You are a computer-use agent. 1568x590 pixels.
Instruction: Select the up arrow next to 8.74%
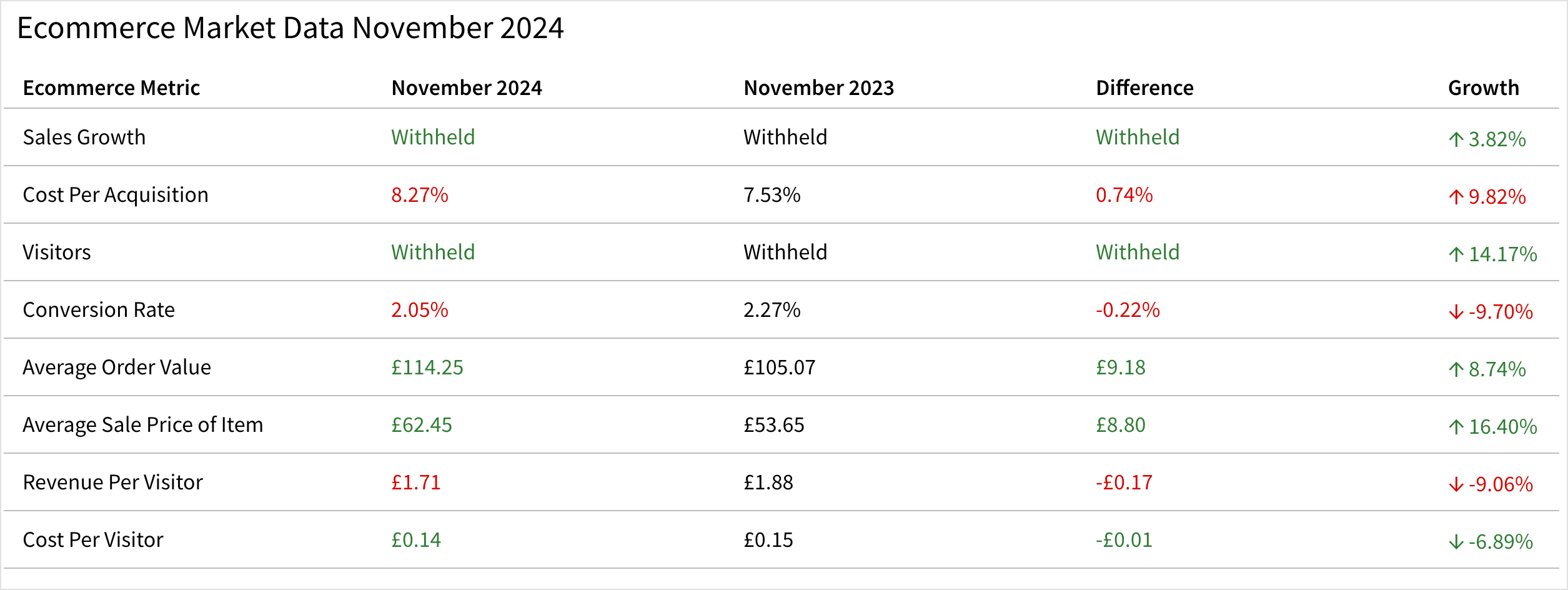point(1456,370)
